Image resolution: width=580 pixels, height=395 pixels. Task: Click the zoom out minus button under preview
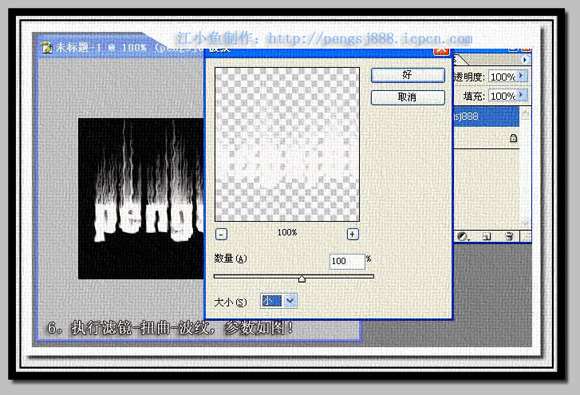click(x=221, y=234)
